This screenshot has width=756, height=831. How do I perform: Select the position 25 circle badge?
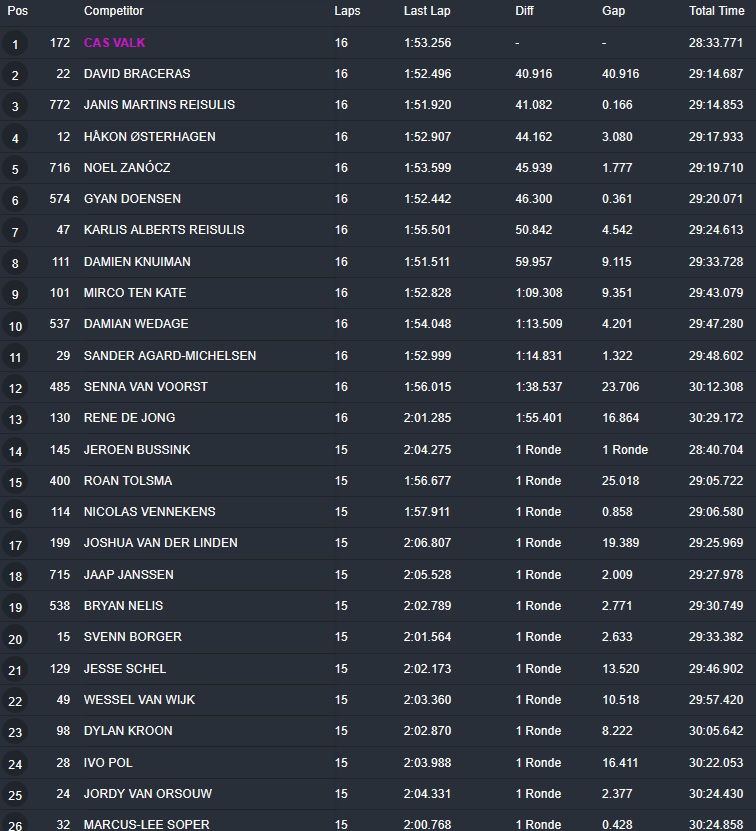15,796
